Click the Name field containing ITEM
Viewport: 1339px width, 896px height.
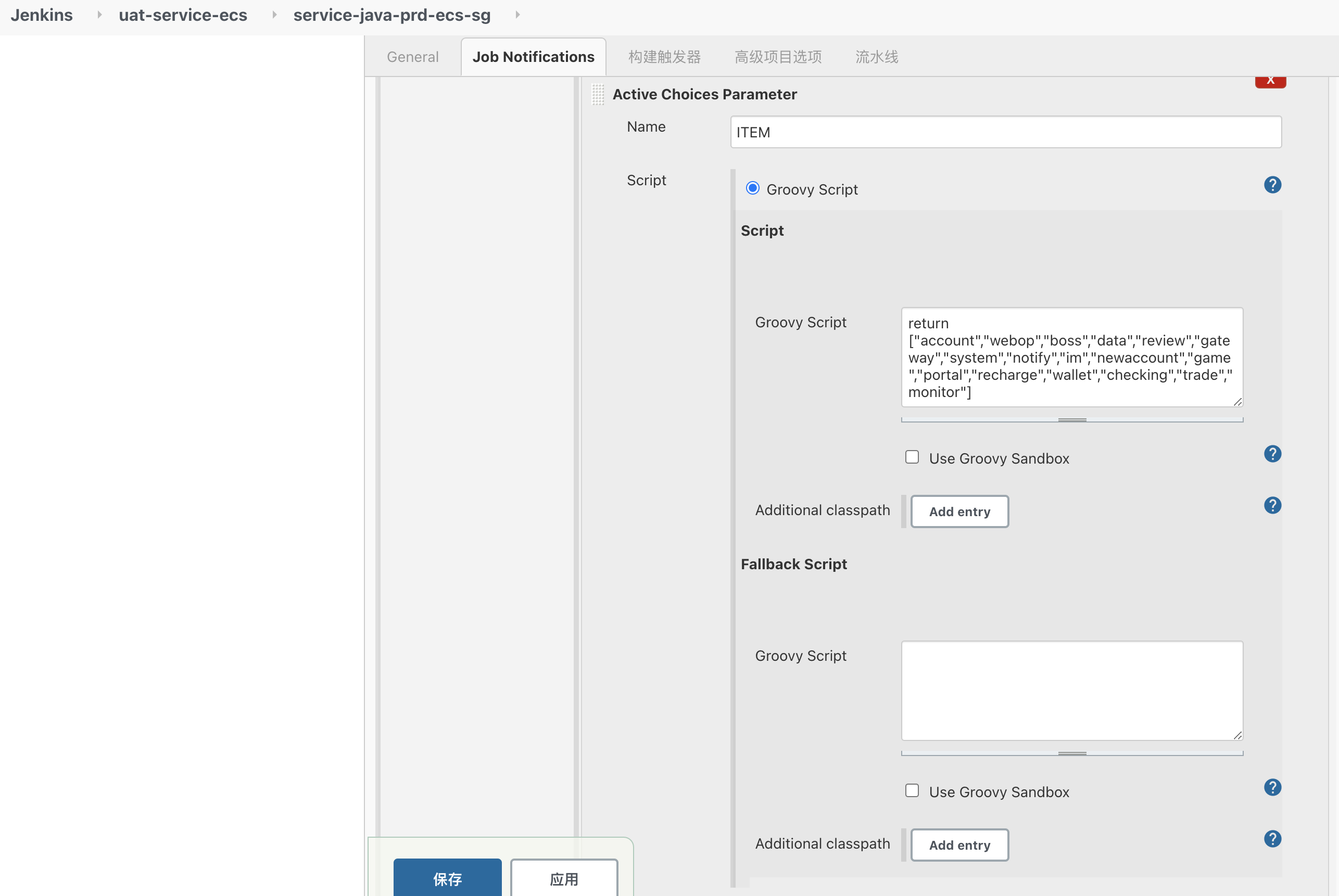(x=1005, y=132)
